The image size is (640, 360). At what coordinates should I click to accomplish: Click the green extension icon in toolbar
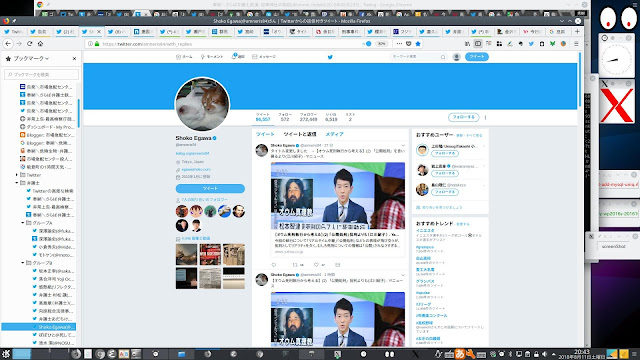(x=552, y=44)
